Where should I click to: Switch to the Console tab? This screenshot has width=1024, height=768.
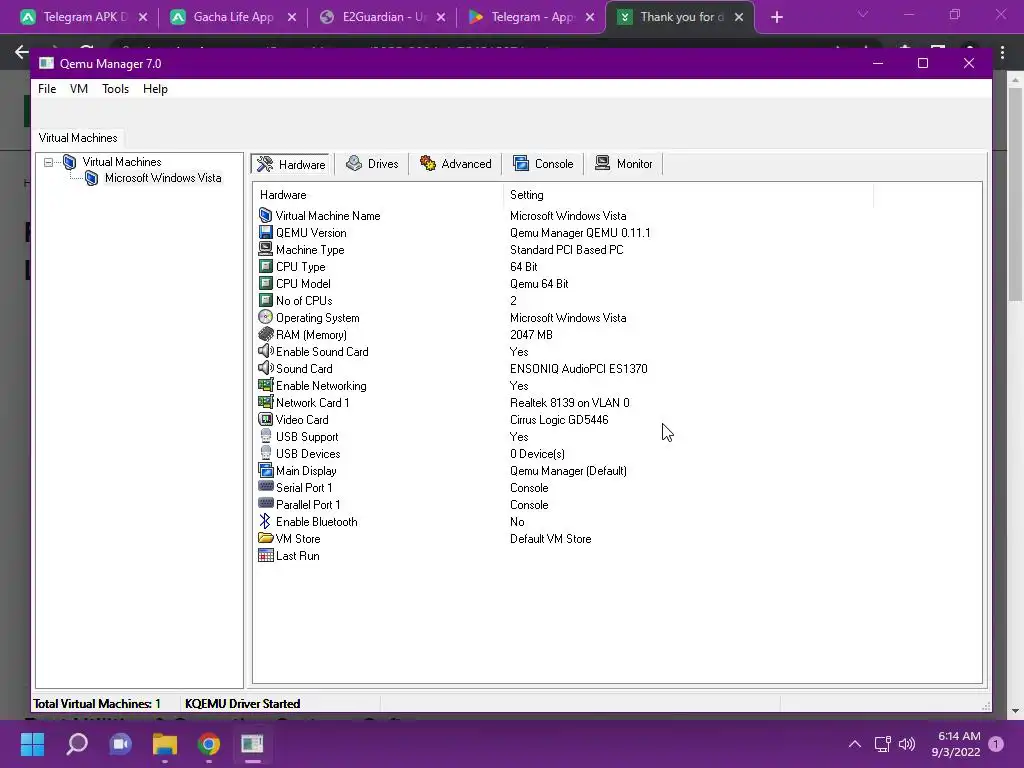pyautogui.click(x=543, y=164)
